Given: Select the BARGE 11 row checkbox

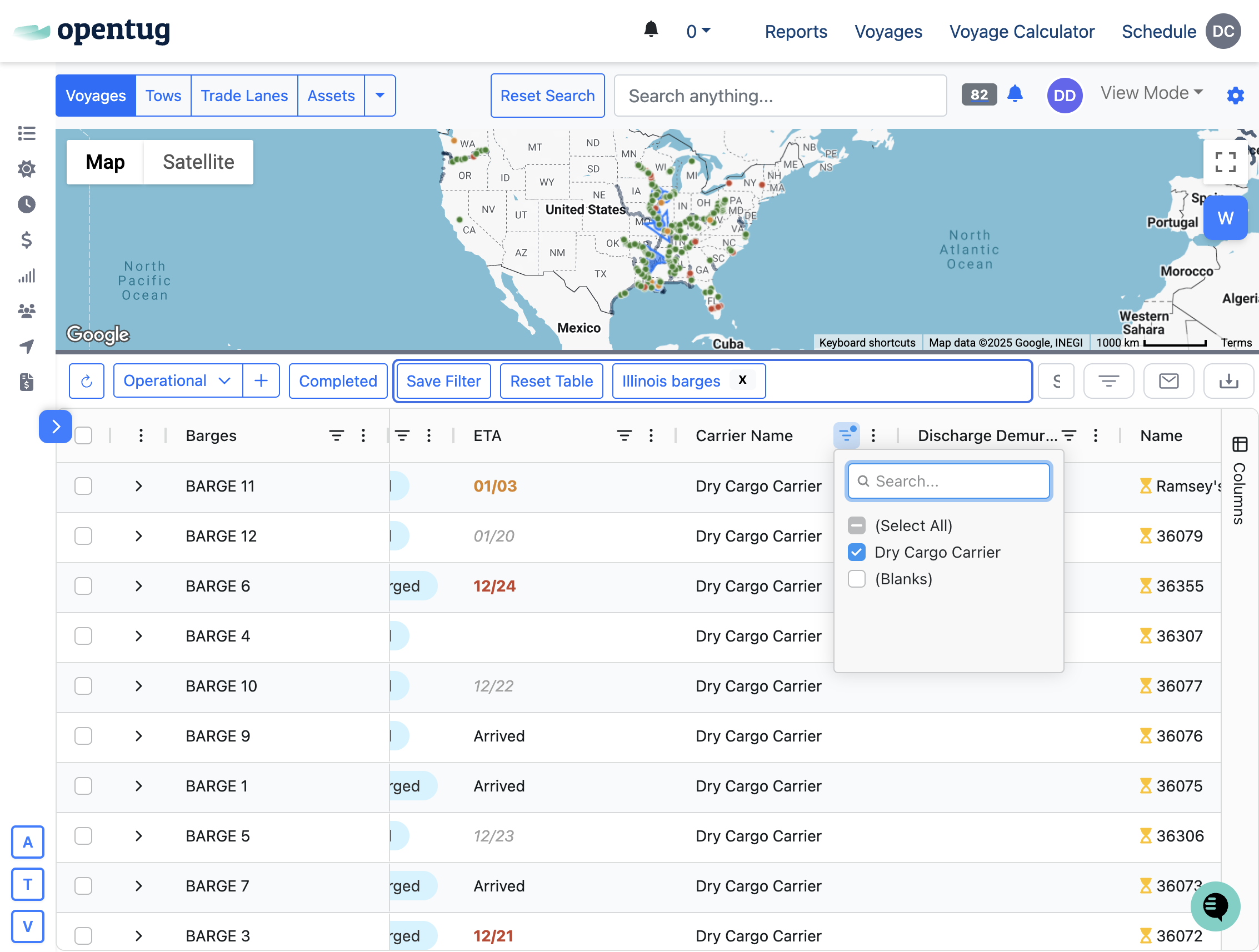Looking at the screenshot, I should (83, 486).
